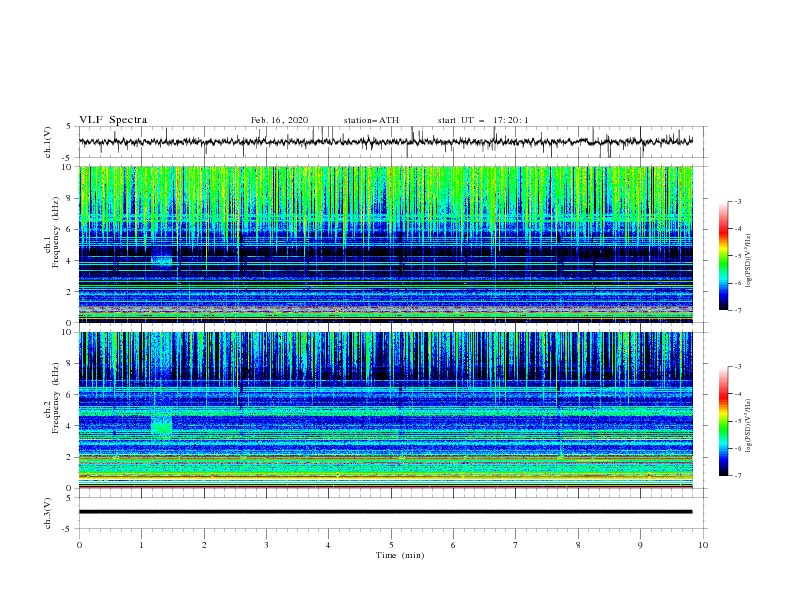Click the "6" kHz tick on ch.1 frequency axis
Image resolution: width=792 pixels, height=612 pixels.
click(71, 229)
